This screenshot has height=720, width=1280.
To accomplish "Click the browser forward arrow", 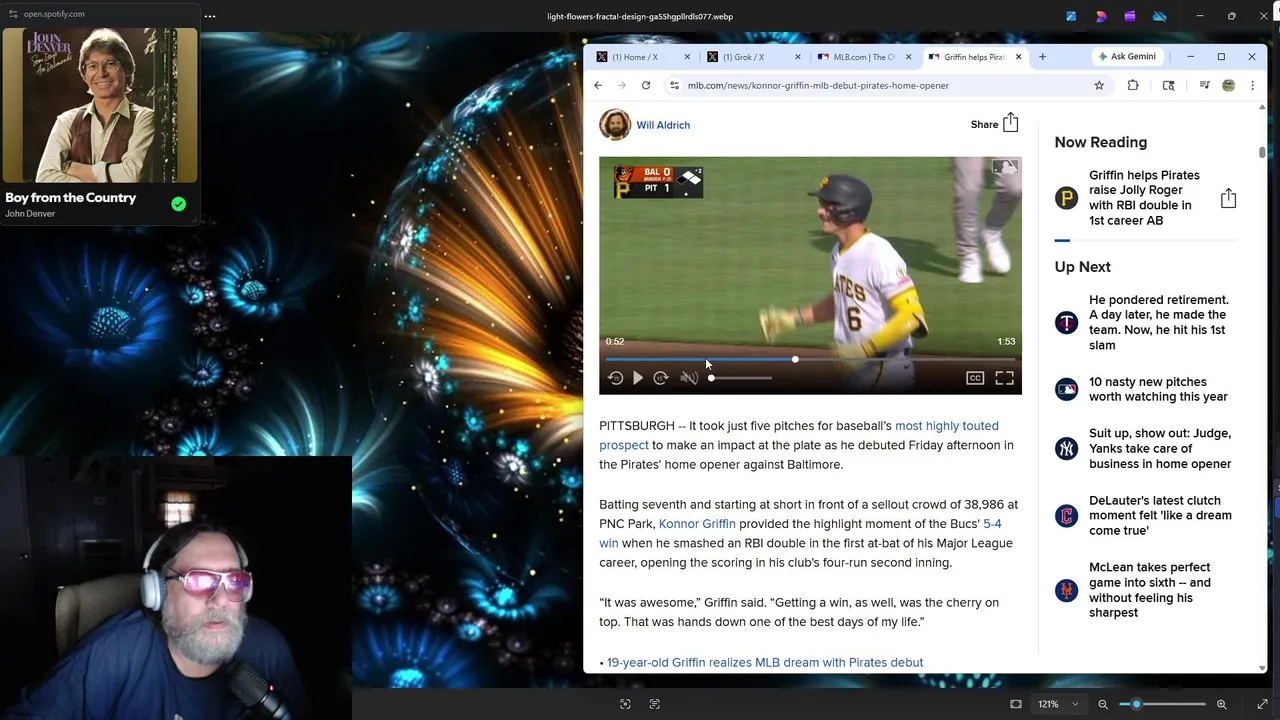I will coord(622,86).
